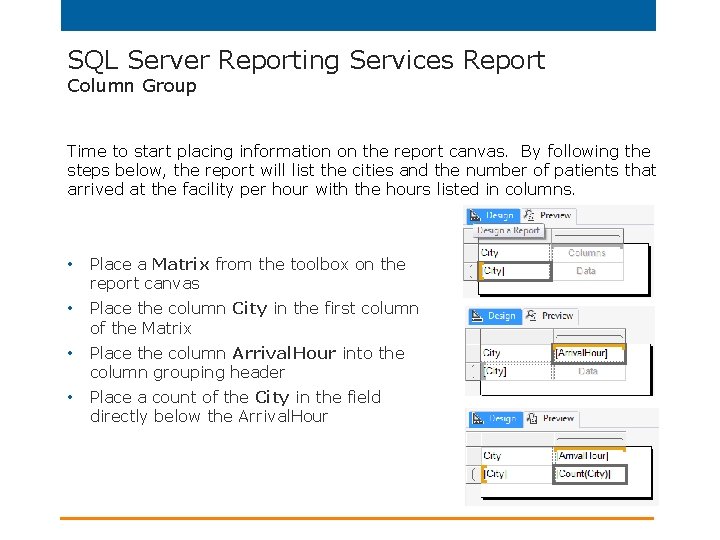Image resolution: width=720 pixels, height=540 pixels.
Task: Click Design tab icon in first screenshot
Action: click(475, 215)
